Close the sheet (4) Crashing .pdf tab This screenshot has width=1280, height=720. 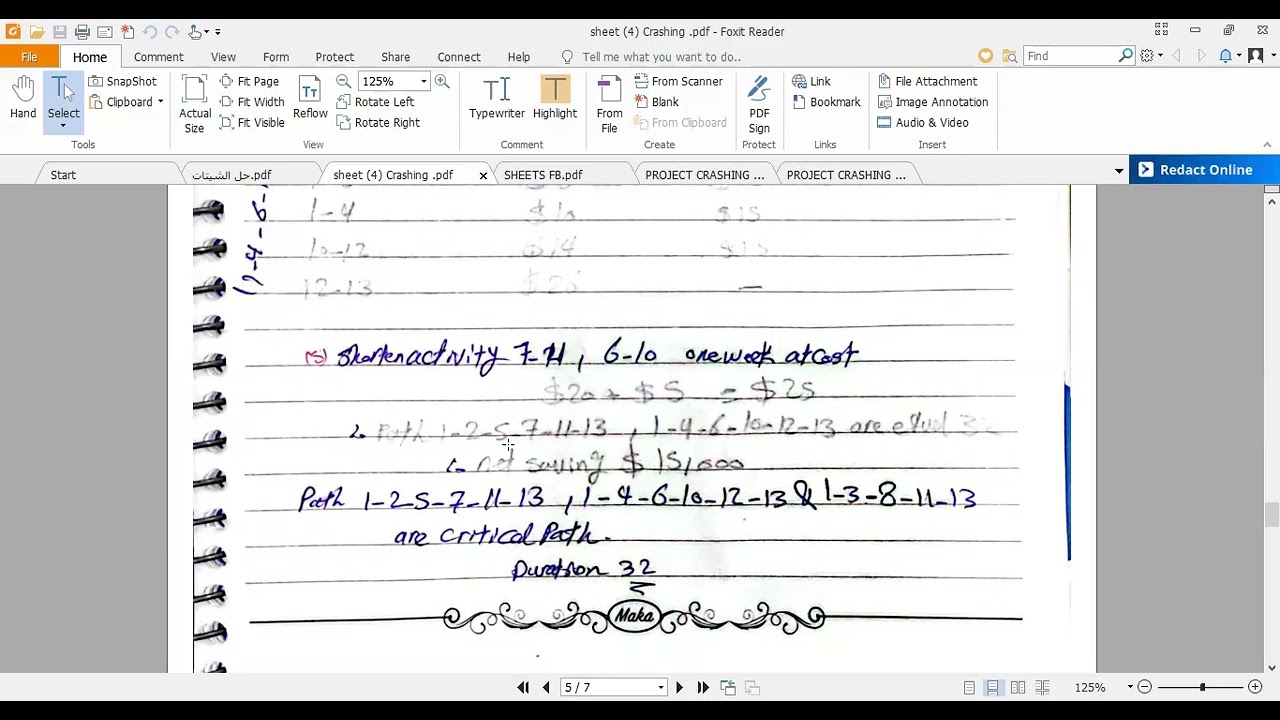coord(483,175)
